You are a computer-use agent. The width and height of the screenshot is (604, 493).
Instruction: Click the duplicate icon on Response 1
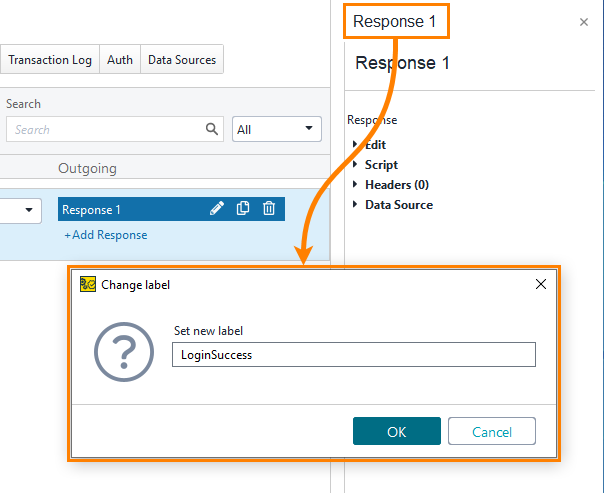(243, 208)
